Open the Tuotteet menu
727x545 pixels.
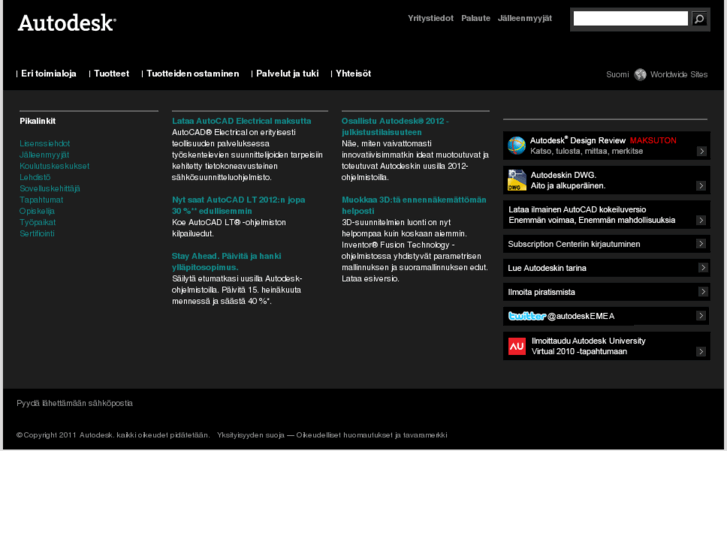tap(111, 74)
